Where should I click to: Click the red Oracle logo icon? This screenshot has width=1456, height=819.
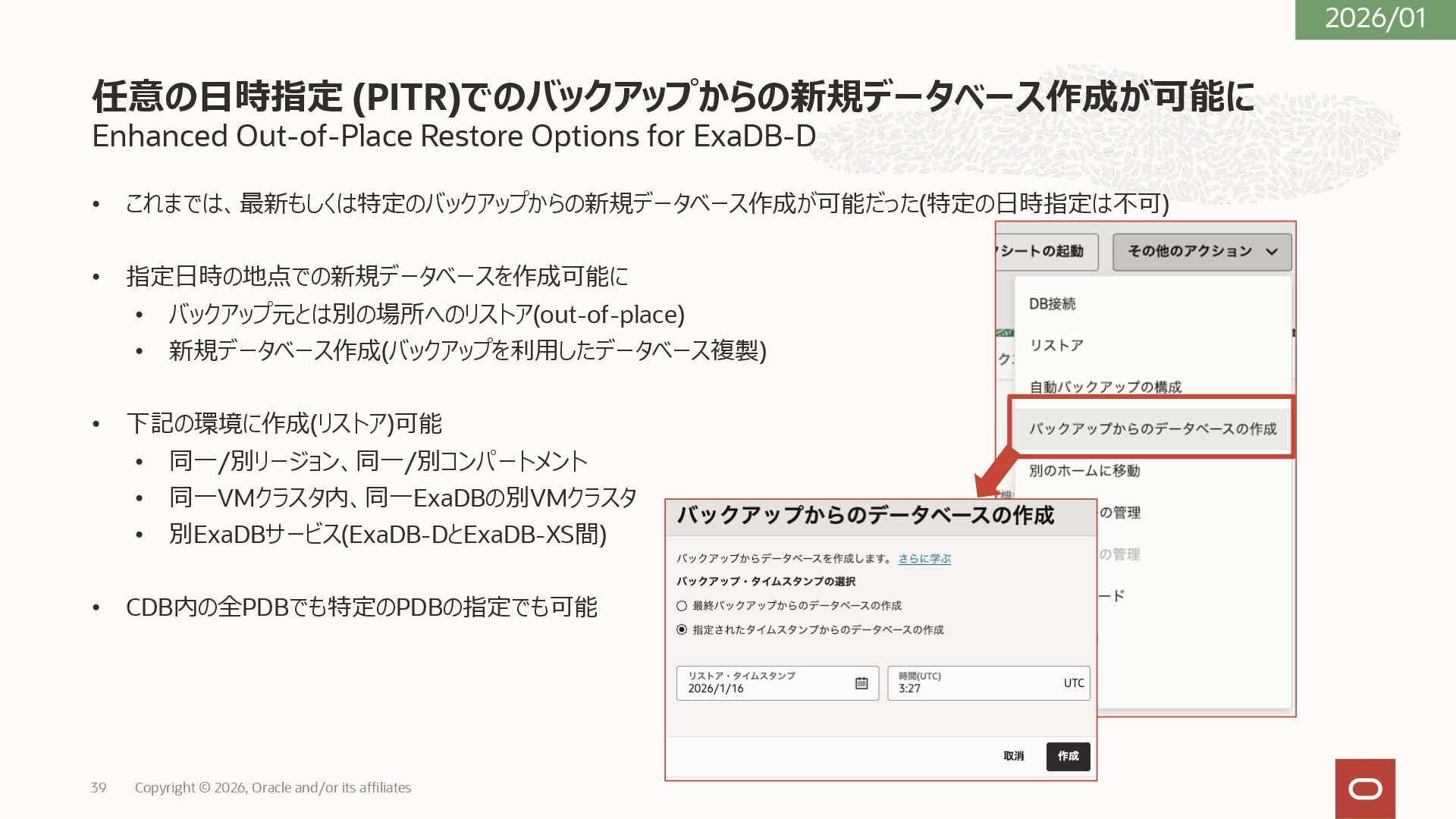coord(1365,789)
